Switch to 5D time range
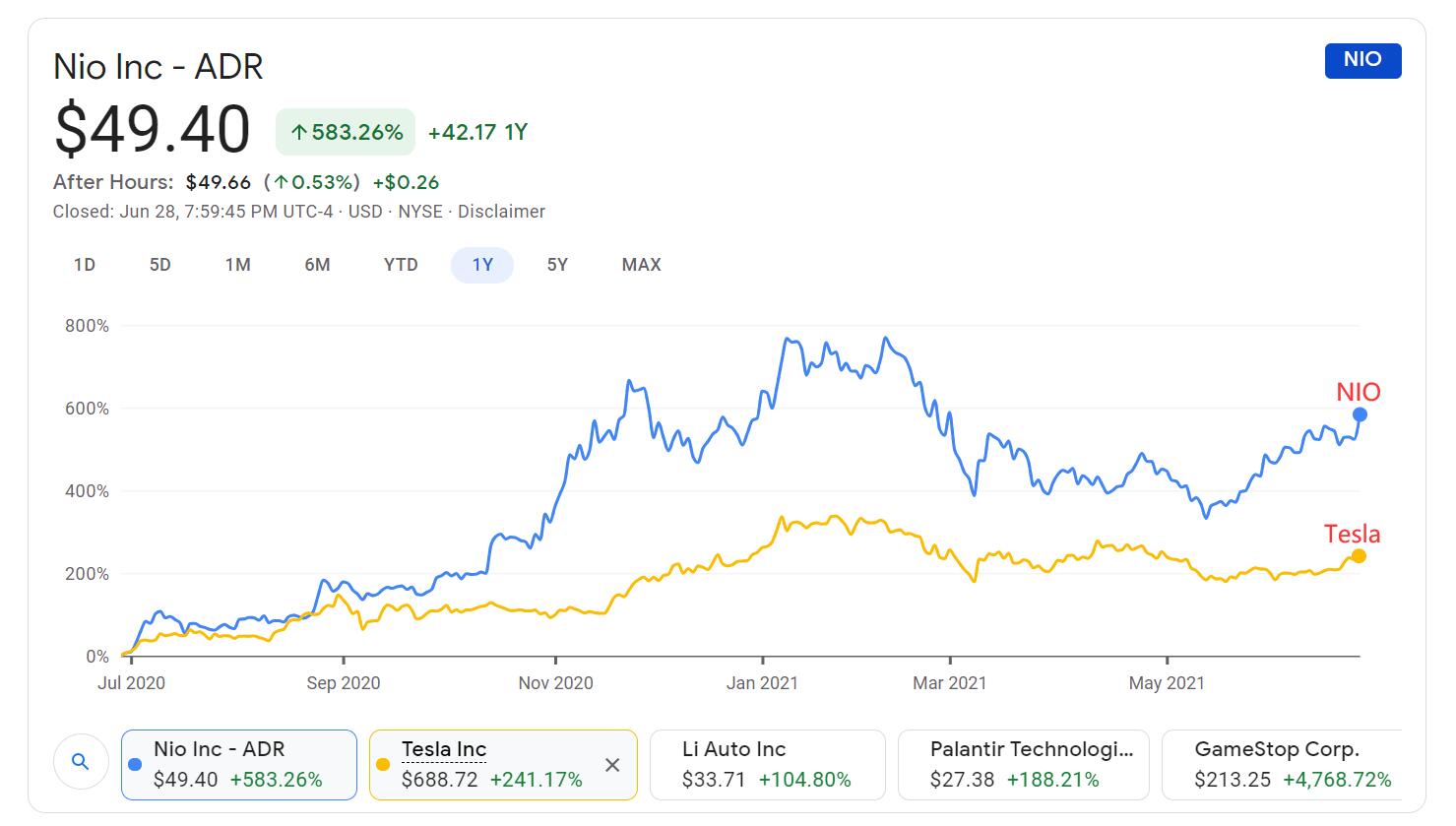Screen dimensions: 1456x826 160,265
